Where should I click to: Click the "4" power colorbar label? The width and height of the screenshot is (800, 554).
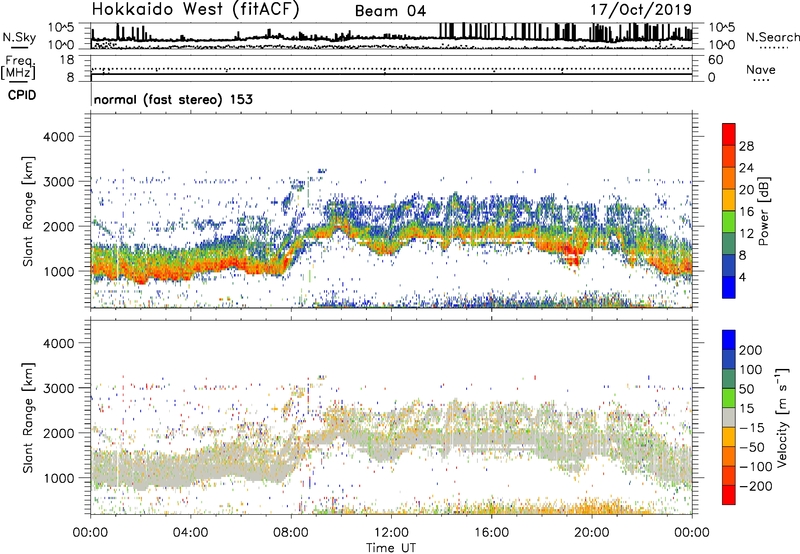click(x=742, y=277)
